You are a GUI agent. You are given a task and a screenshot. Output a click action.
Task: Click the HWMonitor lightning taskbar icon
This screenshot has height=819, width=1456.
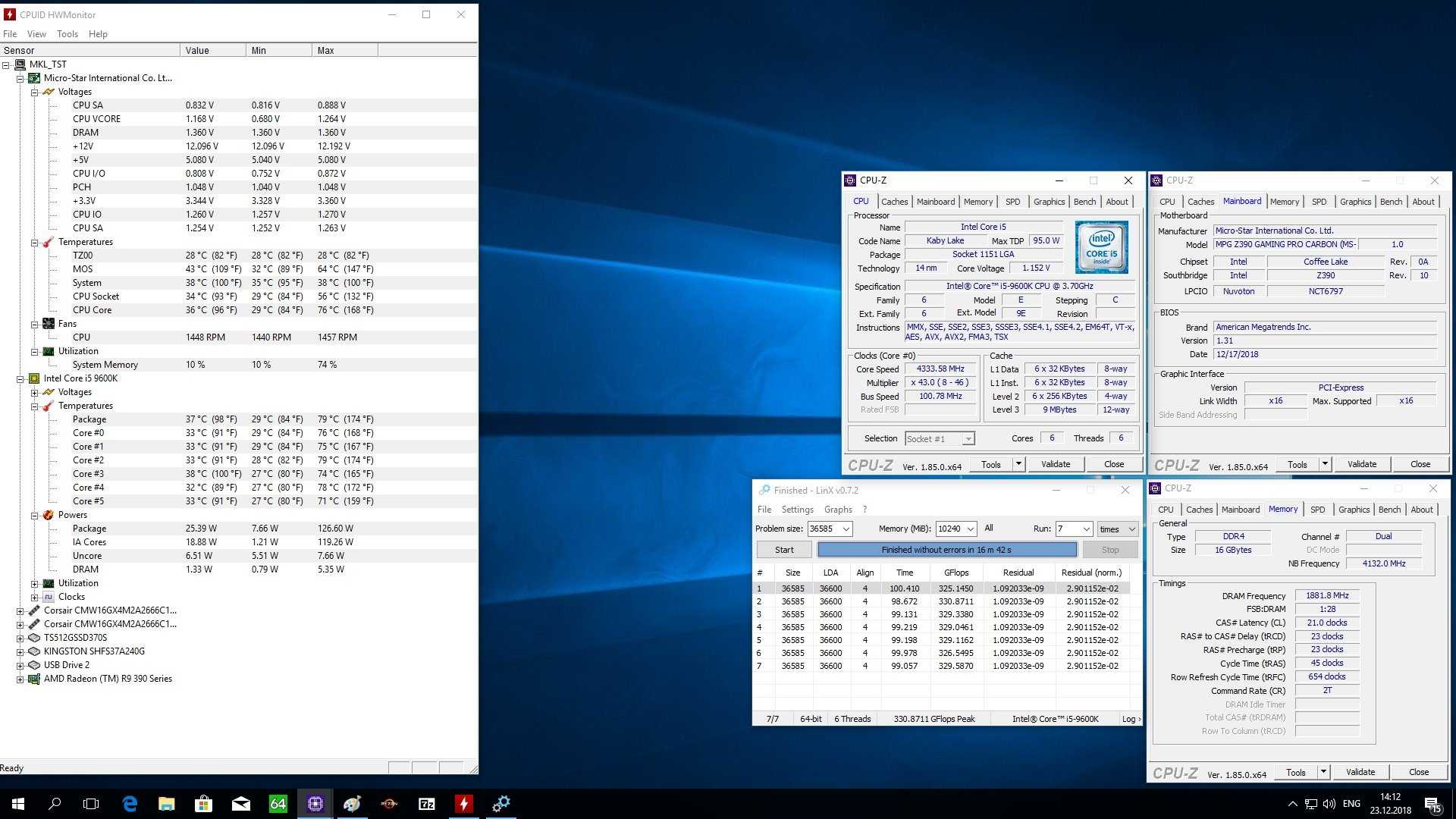coord(463,804)
